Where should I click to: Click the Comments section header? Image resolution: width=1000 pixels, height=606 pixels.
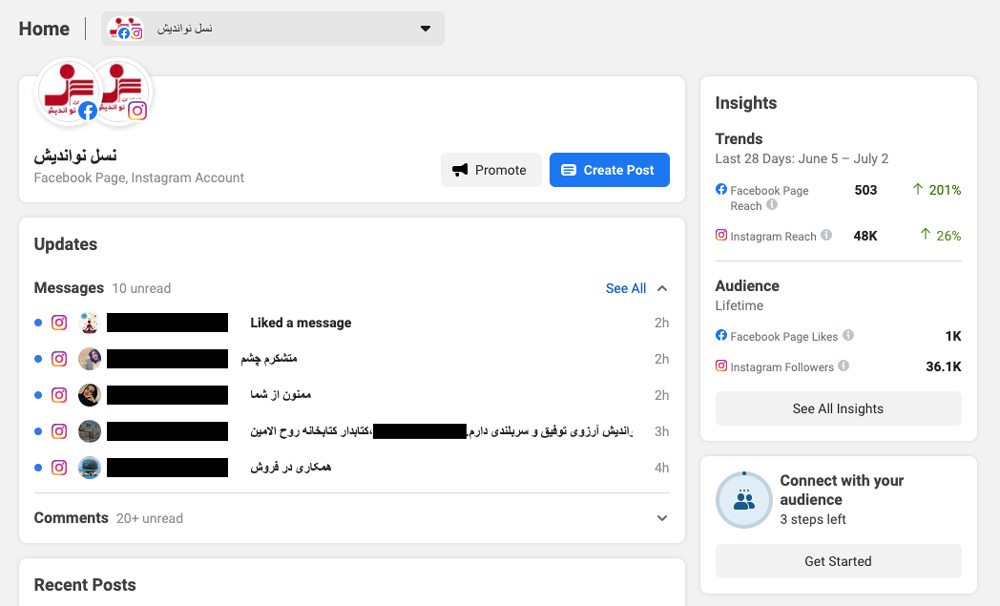[71, 518]
